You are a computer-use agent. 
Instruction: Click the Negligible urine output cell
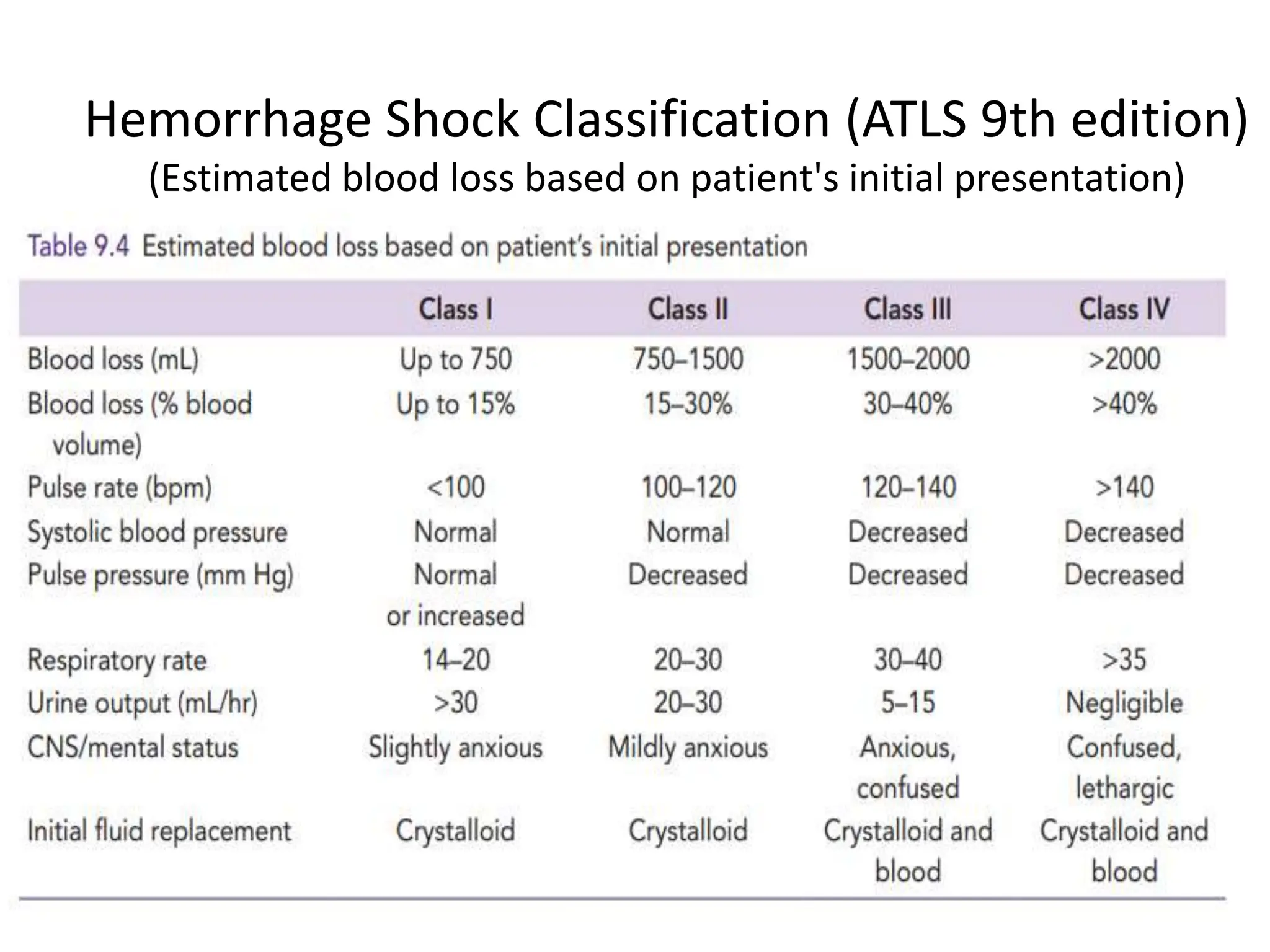click(x=1124, y=703)
